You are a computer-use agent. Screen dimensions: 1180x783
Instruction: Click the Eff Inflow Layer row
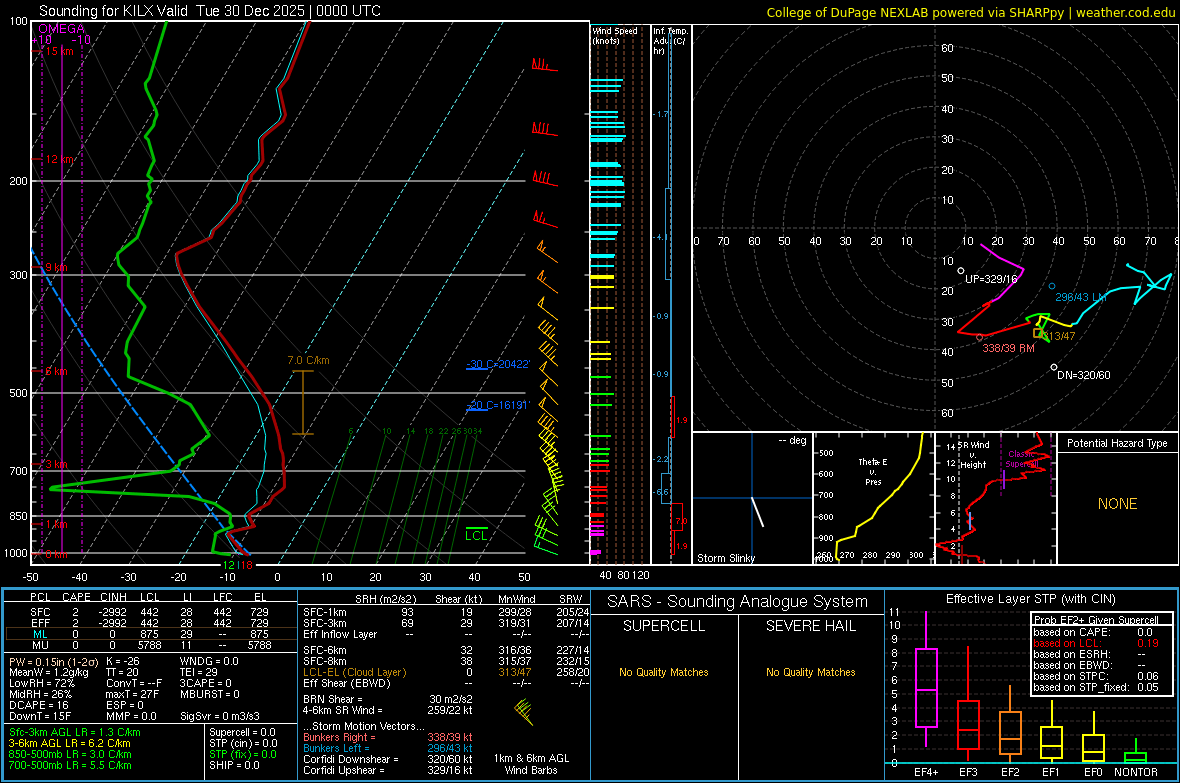pyautogui.click(x=446, y=634)
